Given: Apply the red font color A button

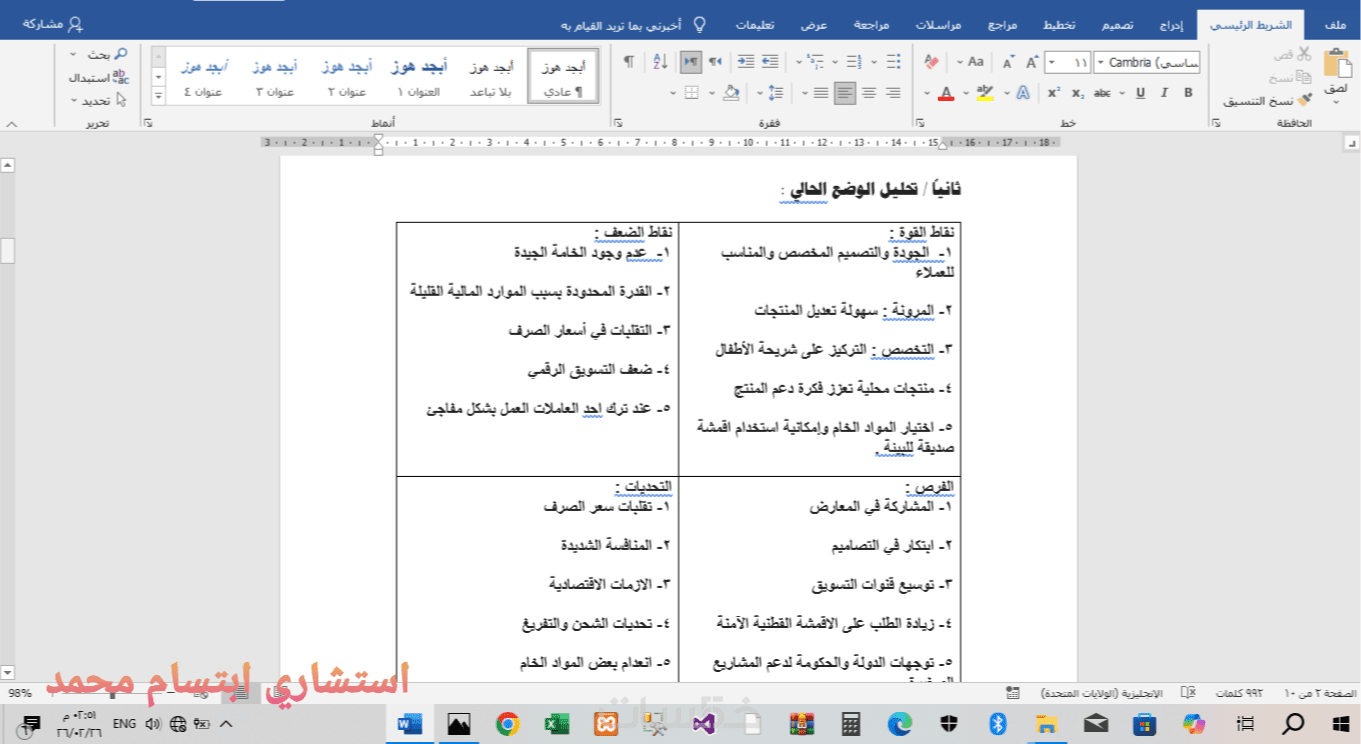Looking at the screenshot, I should (946, 93).
